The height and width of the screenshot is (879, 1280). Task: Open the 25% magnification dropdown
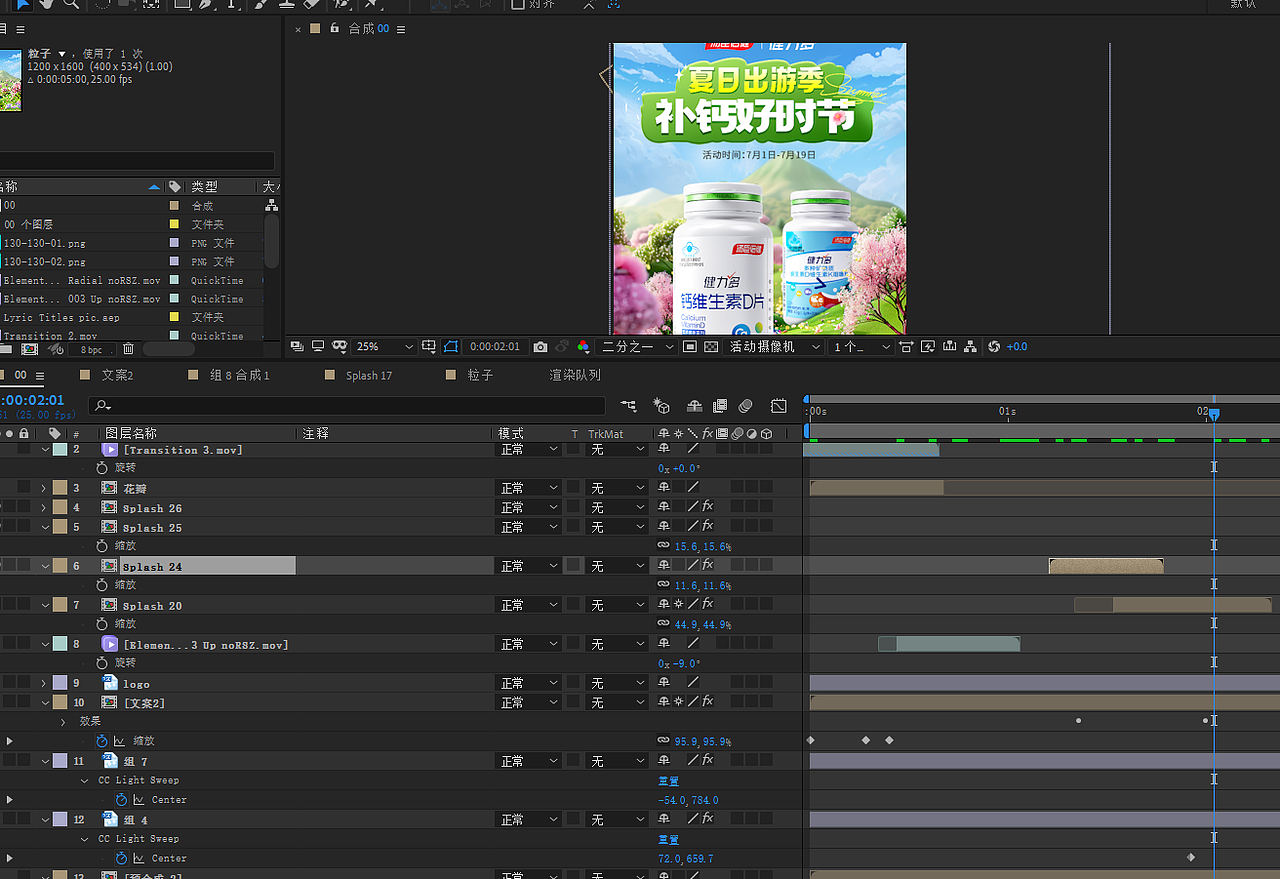coord(385,347)
